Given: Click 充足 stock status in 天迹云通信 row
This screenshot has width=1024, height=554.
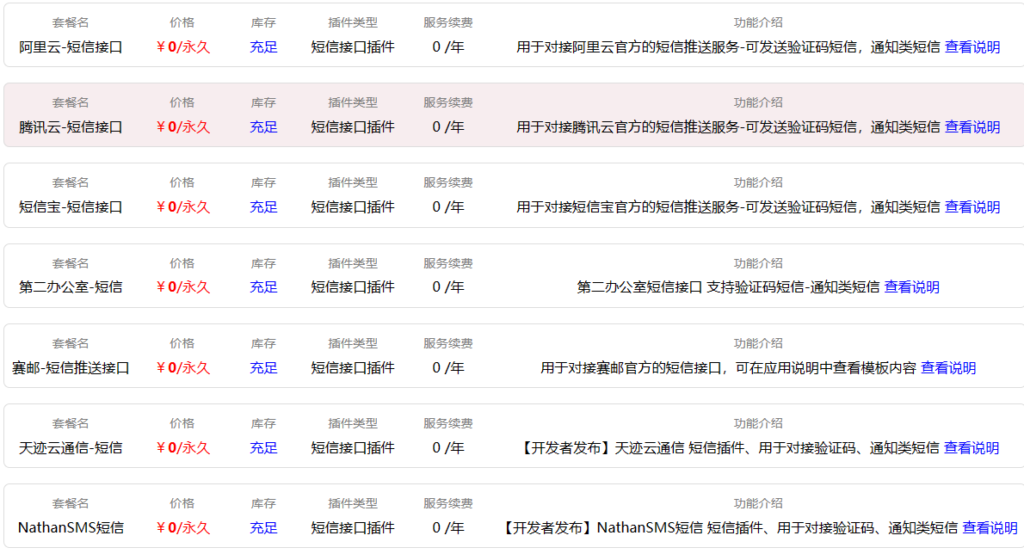Looking at the screenshot, I should [x=263, y=448].
